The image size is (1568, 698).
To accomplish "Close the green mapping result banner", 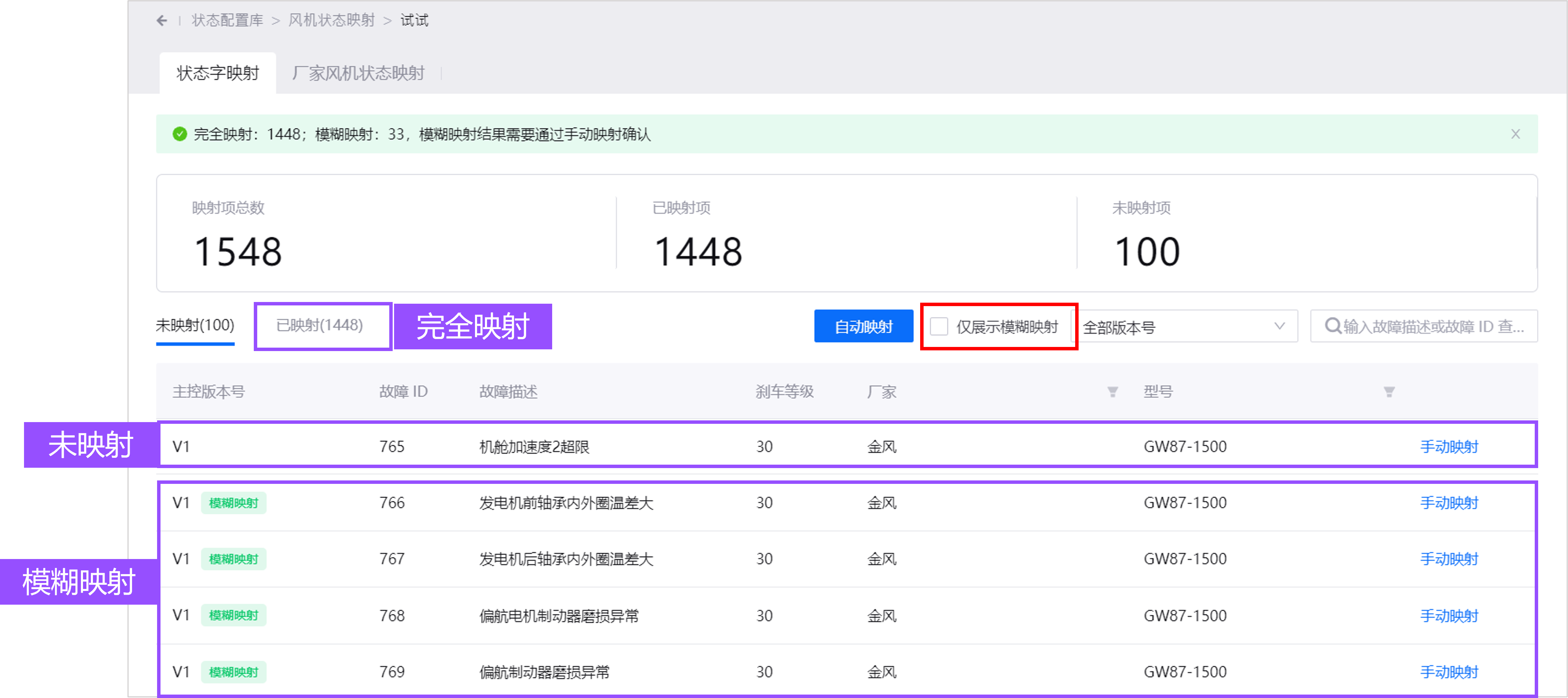I will [x=1515, y=134].
